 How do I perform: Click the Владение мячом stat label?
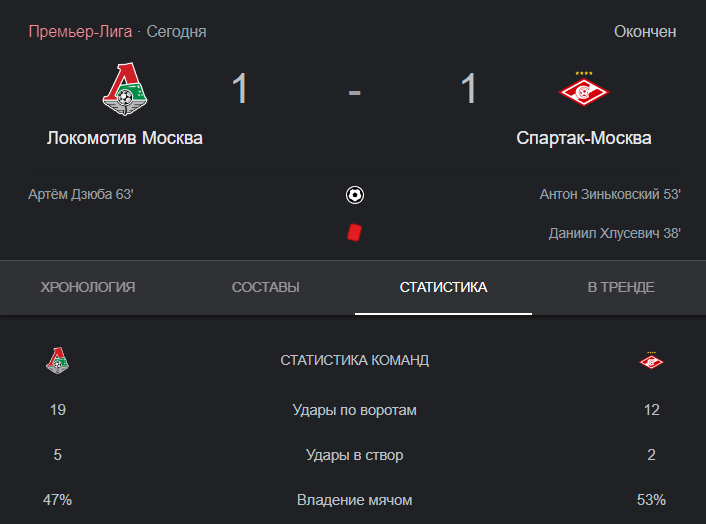coord(354,500)
